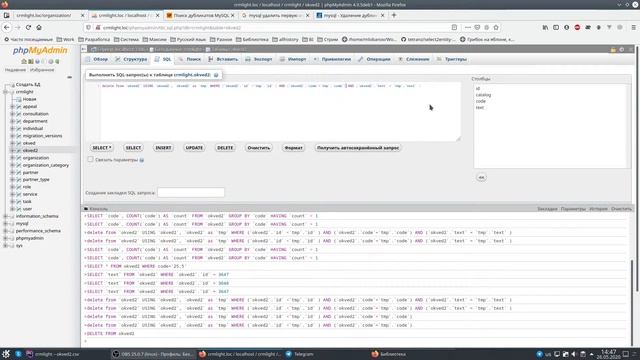Viewport: 640px width, 360px height.
Task: Open the Операции tab
Action: [x=374, y=59]
